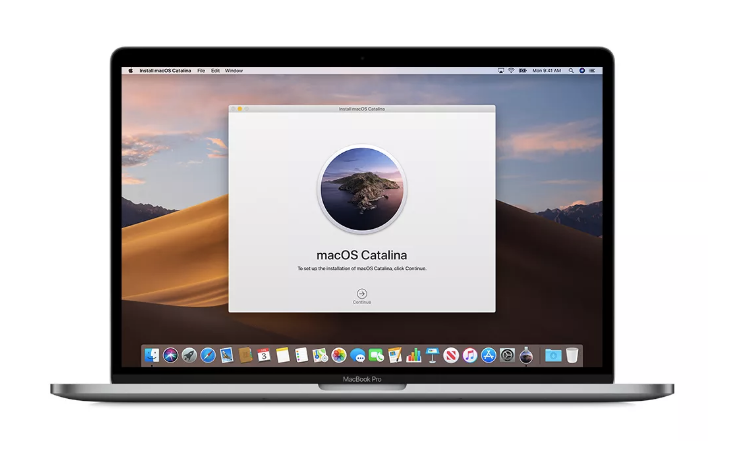
Task: Open Launchpad rocket icon in Dock
Action: point(189,355)
